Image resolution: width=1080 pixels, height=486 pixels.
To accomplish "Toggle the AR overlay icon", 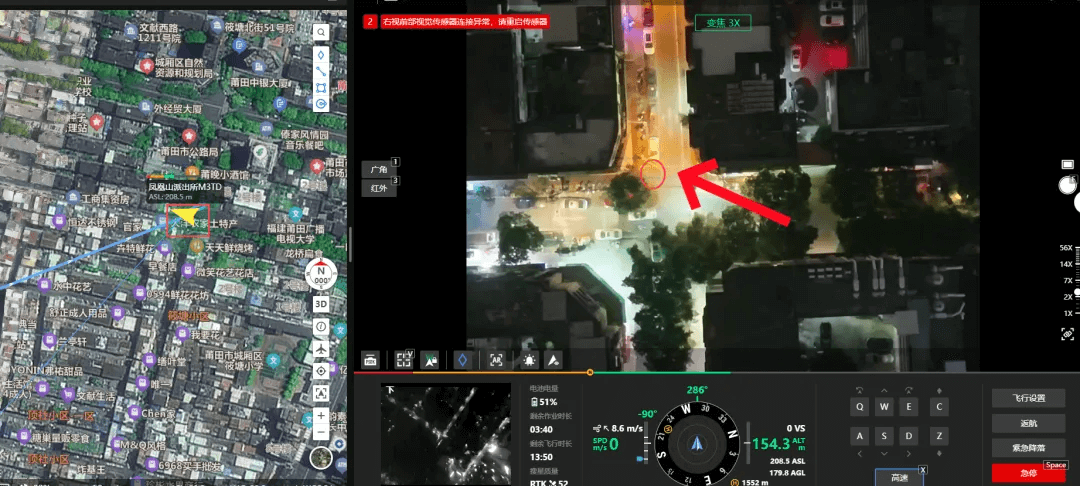I will point(496,359).
